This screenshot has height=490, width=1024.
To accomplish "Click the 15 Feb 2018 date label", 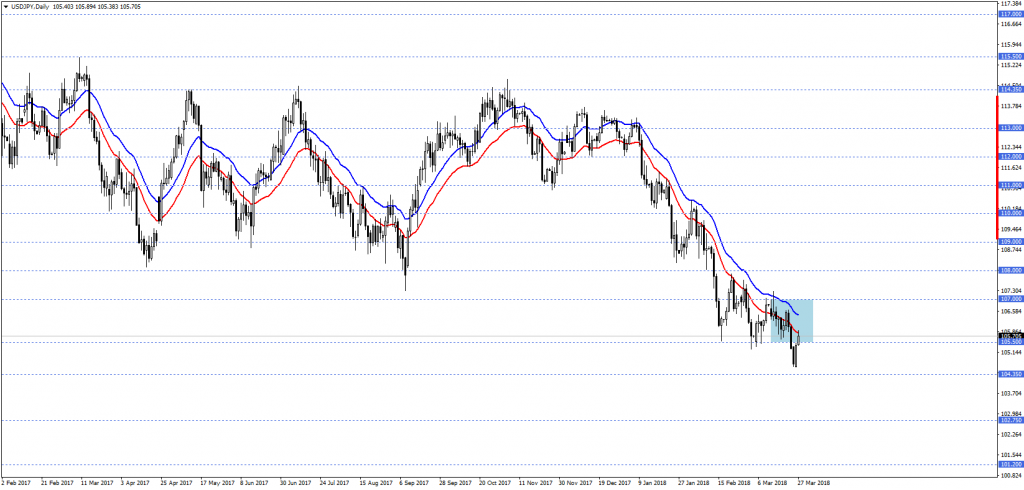I will [735, 484].
